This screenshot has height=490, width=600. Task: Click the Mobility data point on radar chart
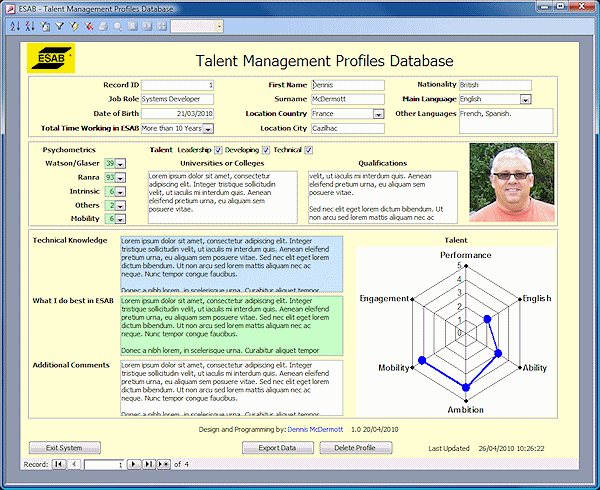click(422, 360)
